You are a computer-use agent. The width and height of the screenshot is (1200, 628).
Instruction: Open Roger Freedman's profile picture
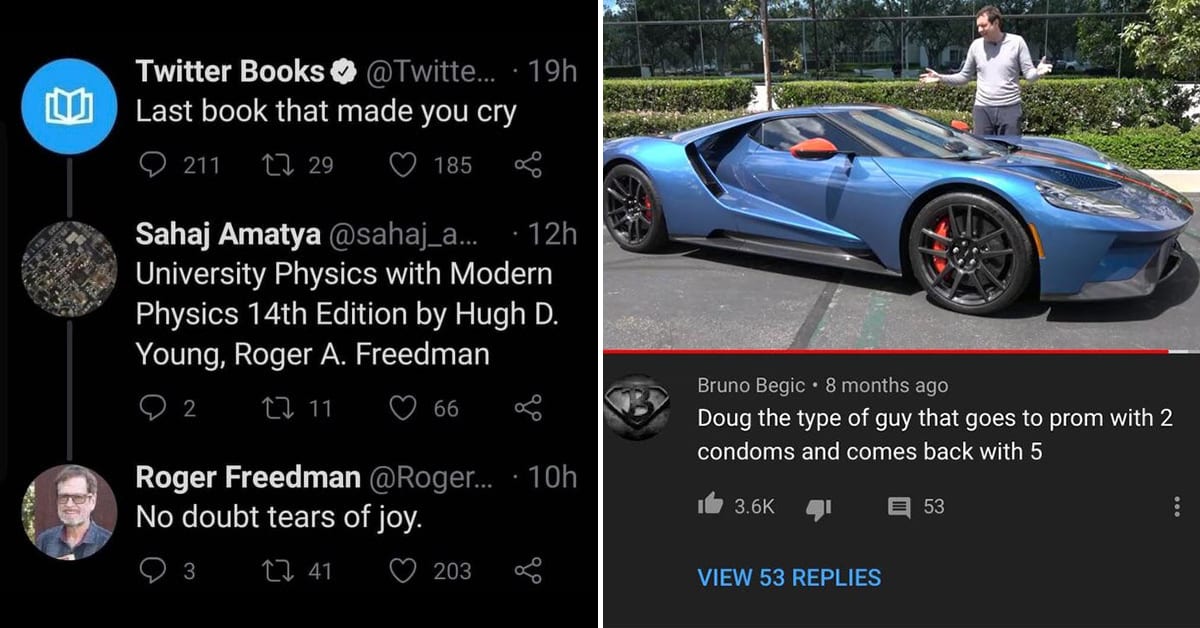click(69, 512)
